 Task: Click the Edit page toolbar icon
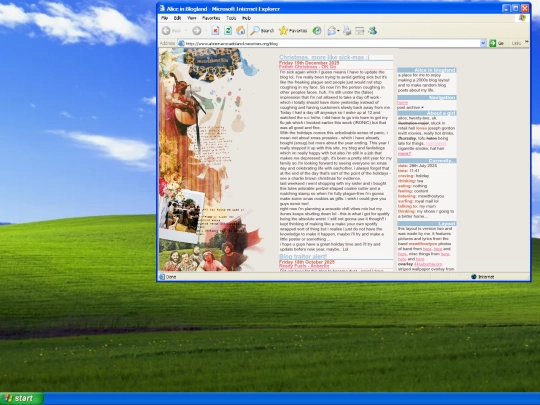[x=359, y=31]
